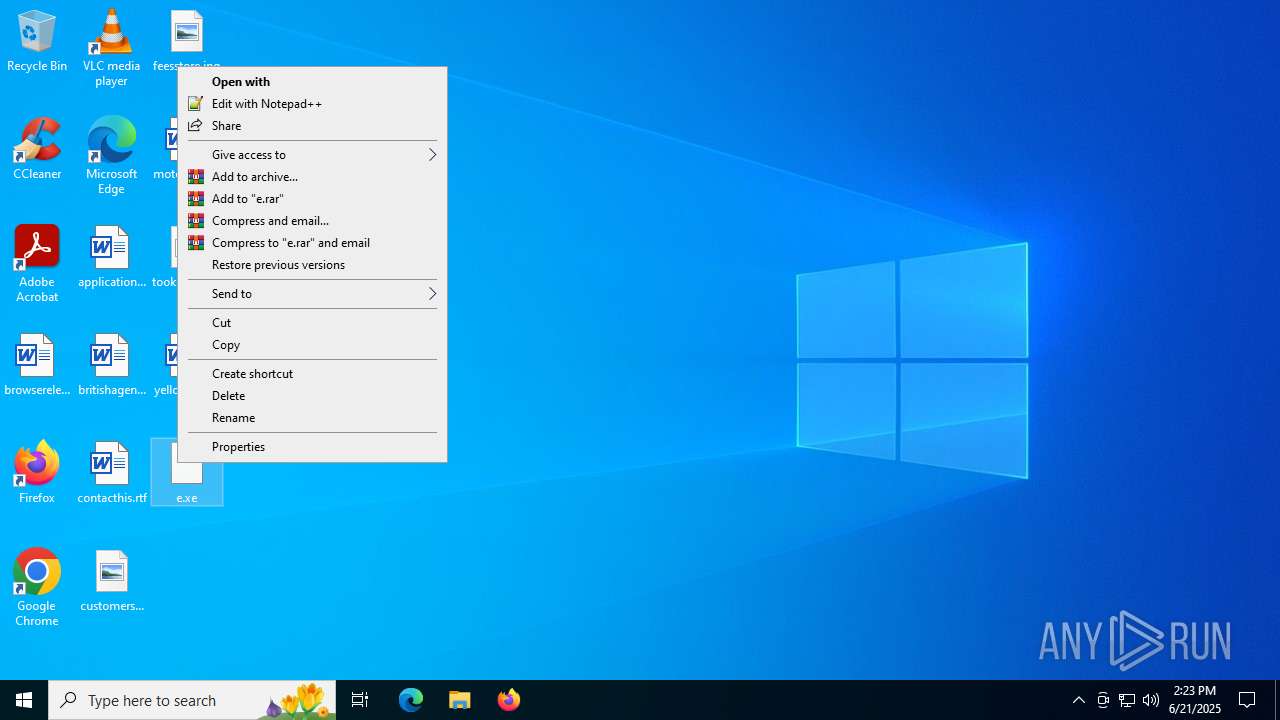
Task: Click the Meet Now tray icon
Action: pos(1103,700)
